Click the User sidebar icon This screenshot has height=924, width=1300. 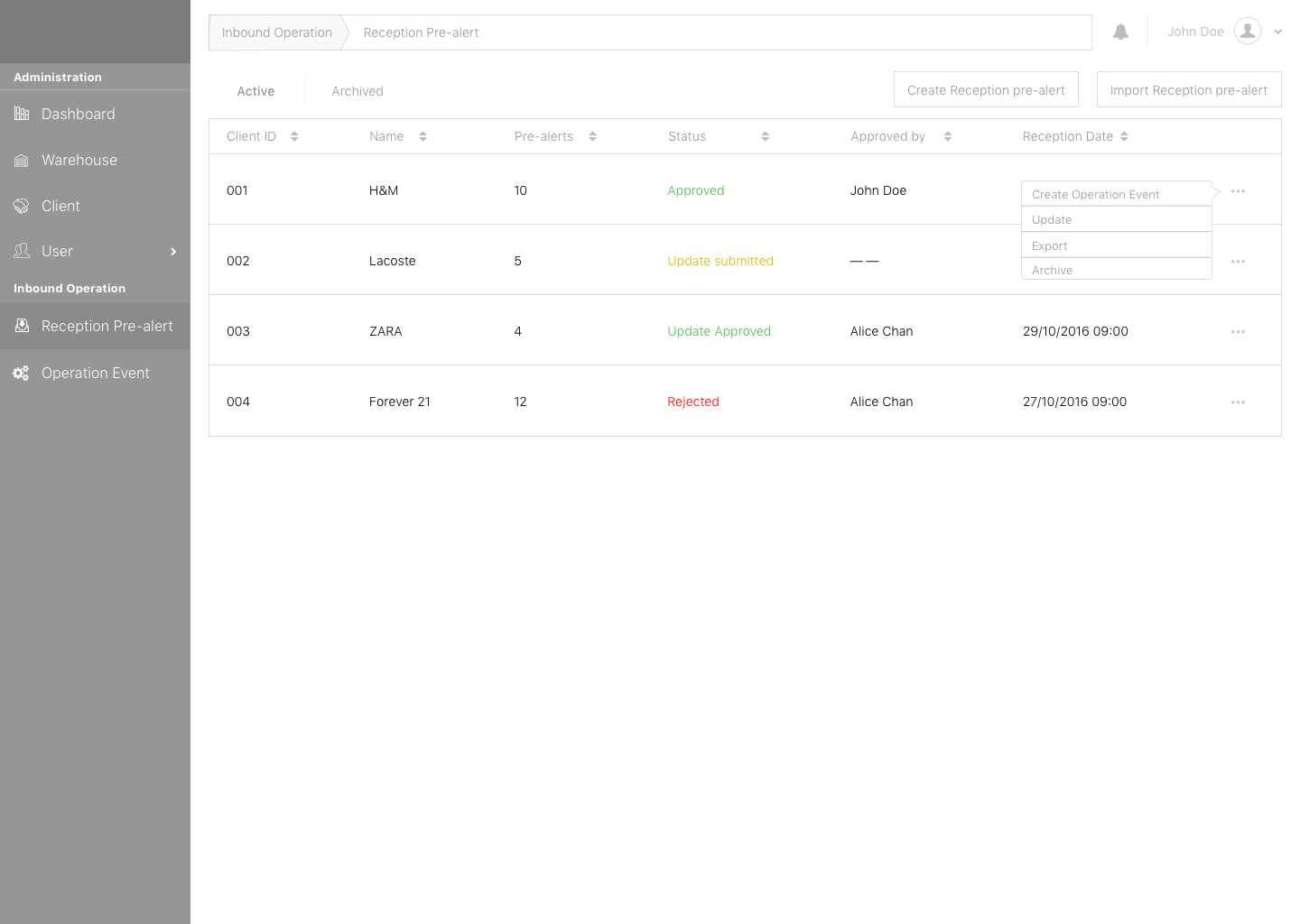(22, 251)
